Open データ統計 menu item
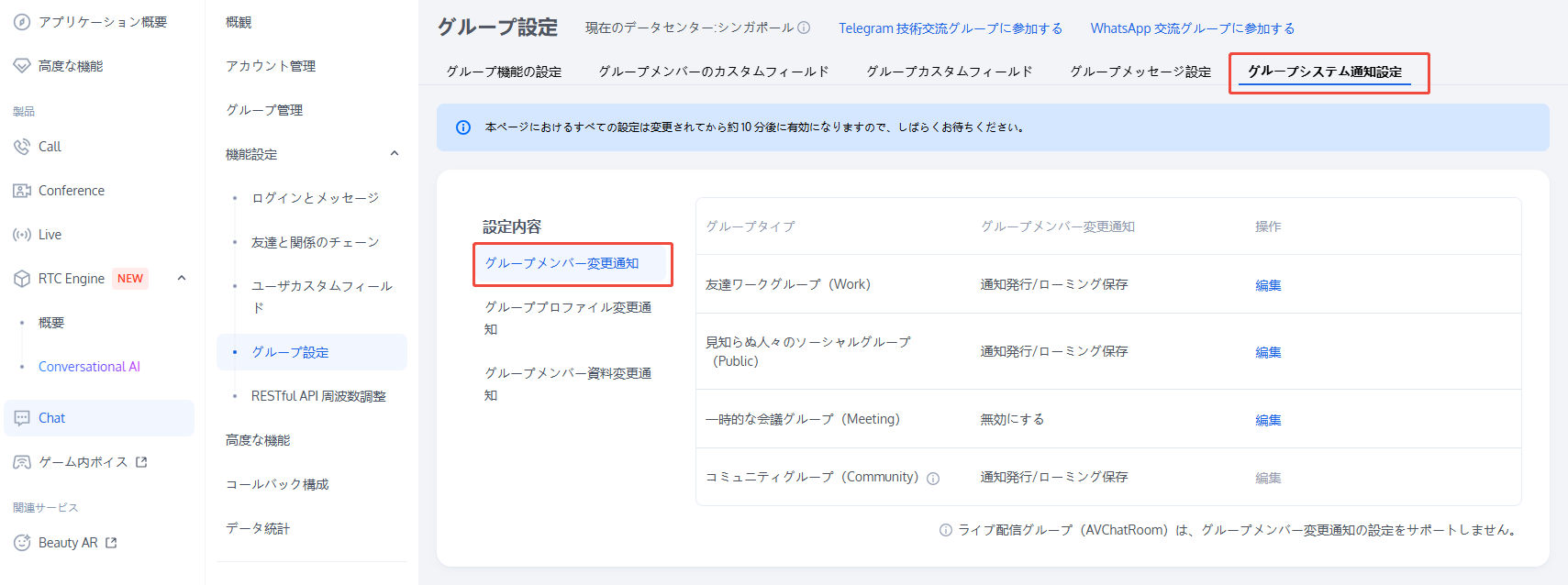Screen dimensions: 1568x585 tap(258, 528)
